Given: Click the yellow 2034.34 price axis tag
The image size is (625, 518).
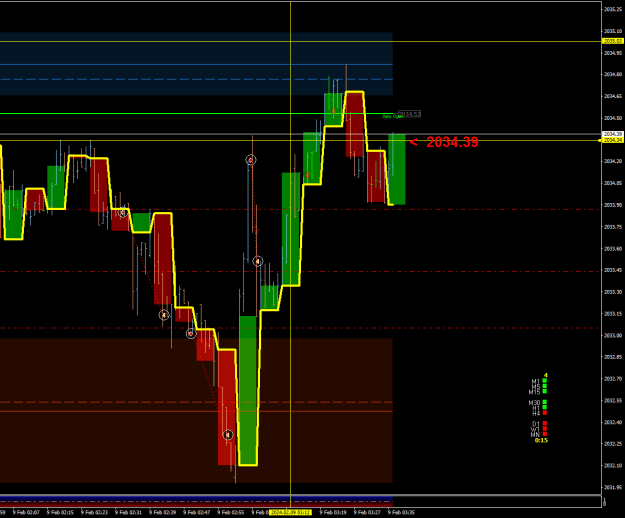Looking at the screenshot, I should [x=613, y=140].
